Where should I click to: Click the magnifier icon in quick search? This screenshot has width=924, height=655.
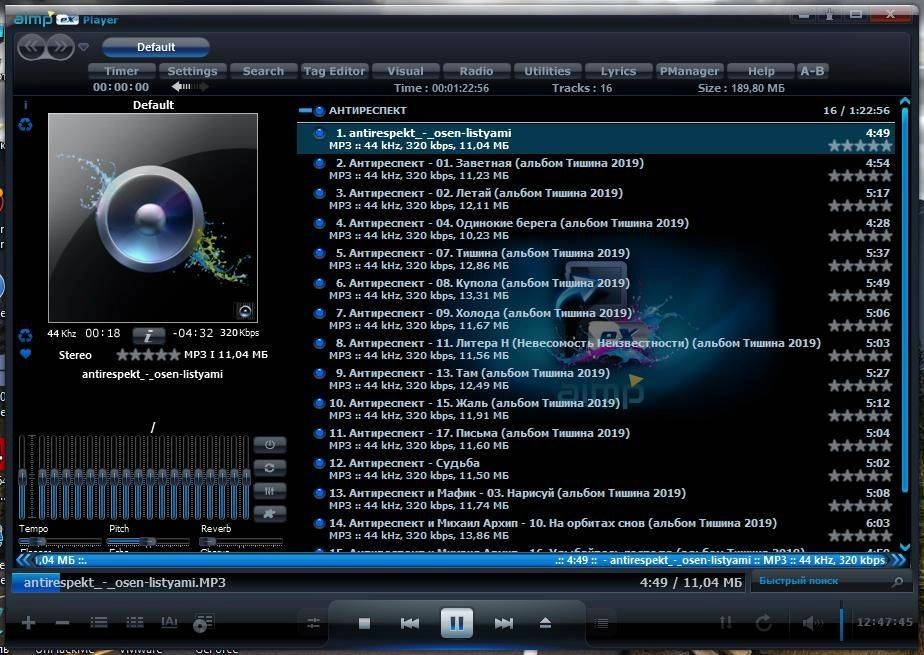pyautogui.click(x=897, y=581)
